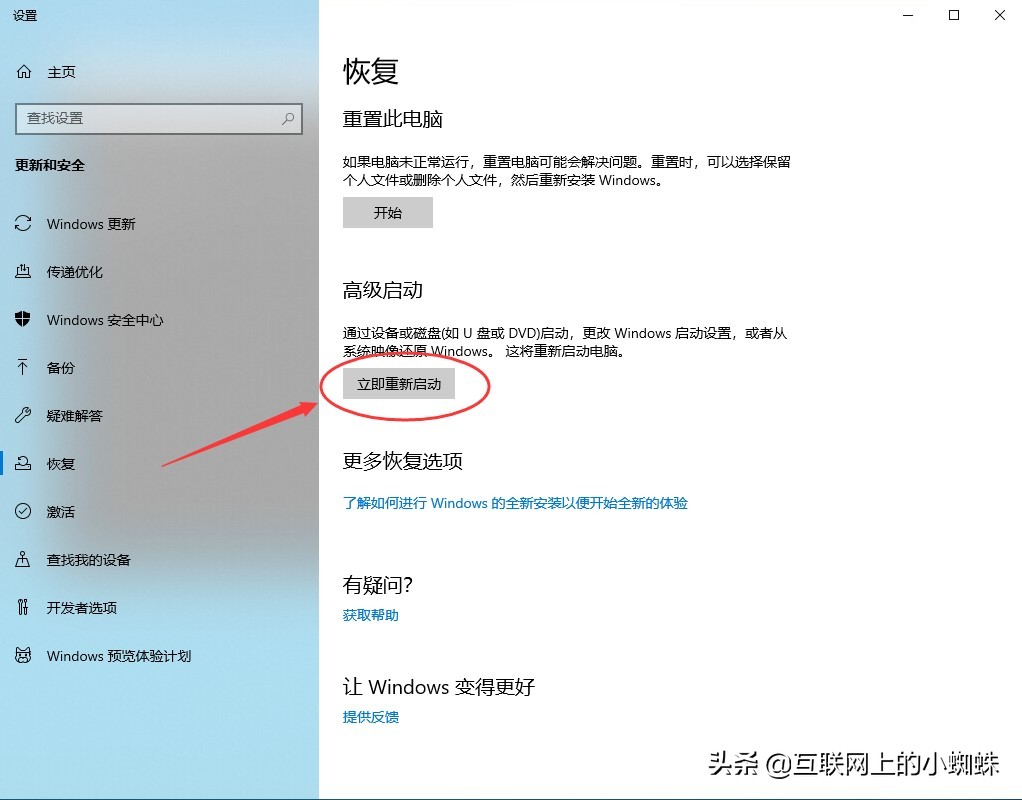Click the 备份 sidebar icon
Viewport: 1022px width, 800px height.
26,367
